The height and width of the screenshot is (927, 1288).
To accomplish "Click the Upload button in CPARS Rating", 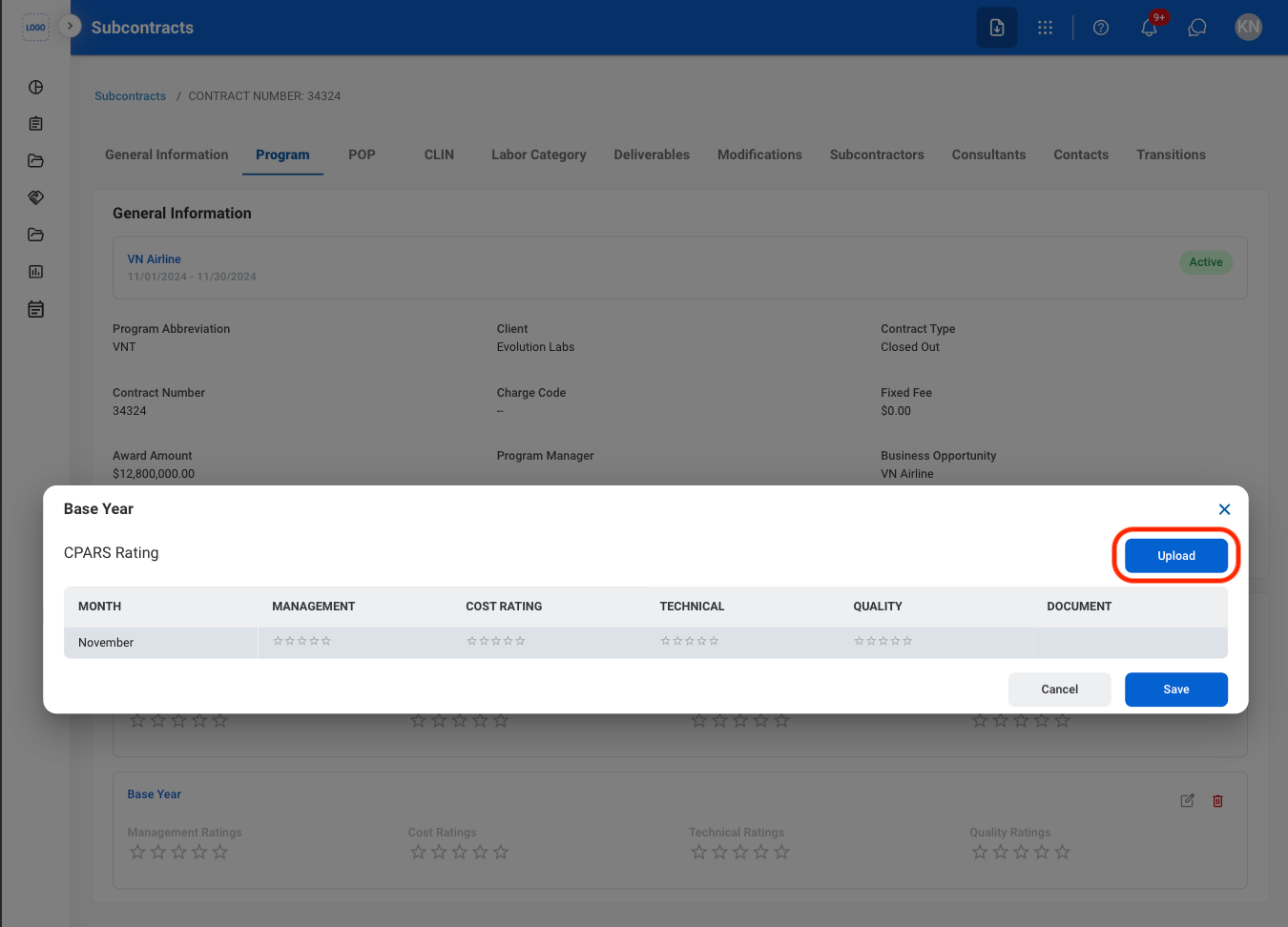I will click(x=1175, y=556).
